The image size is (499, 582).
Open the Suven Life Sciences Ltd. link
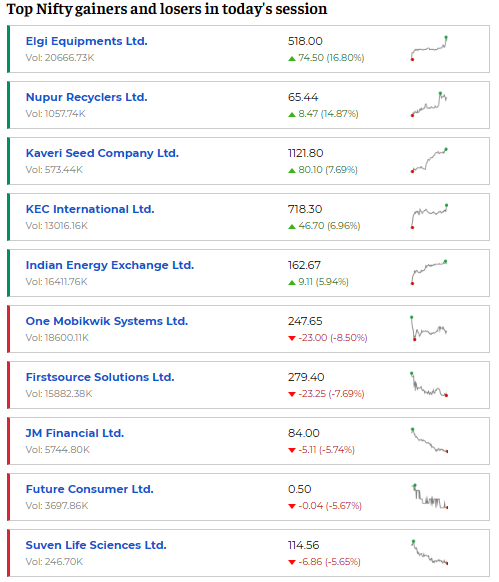[x=96, y=546]
